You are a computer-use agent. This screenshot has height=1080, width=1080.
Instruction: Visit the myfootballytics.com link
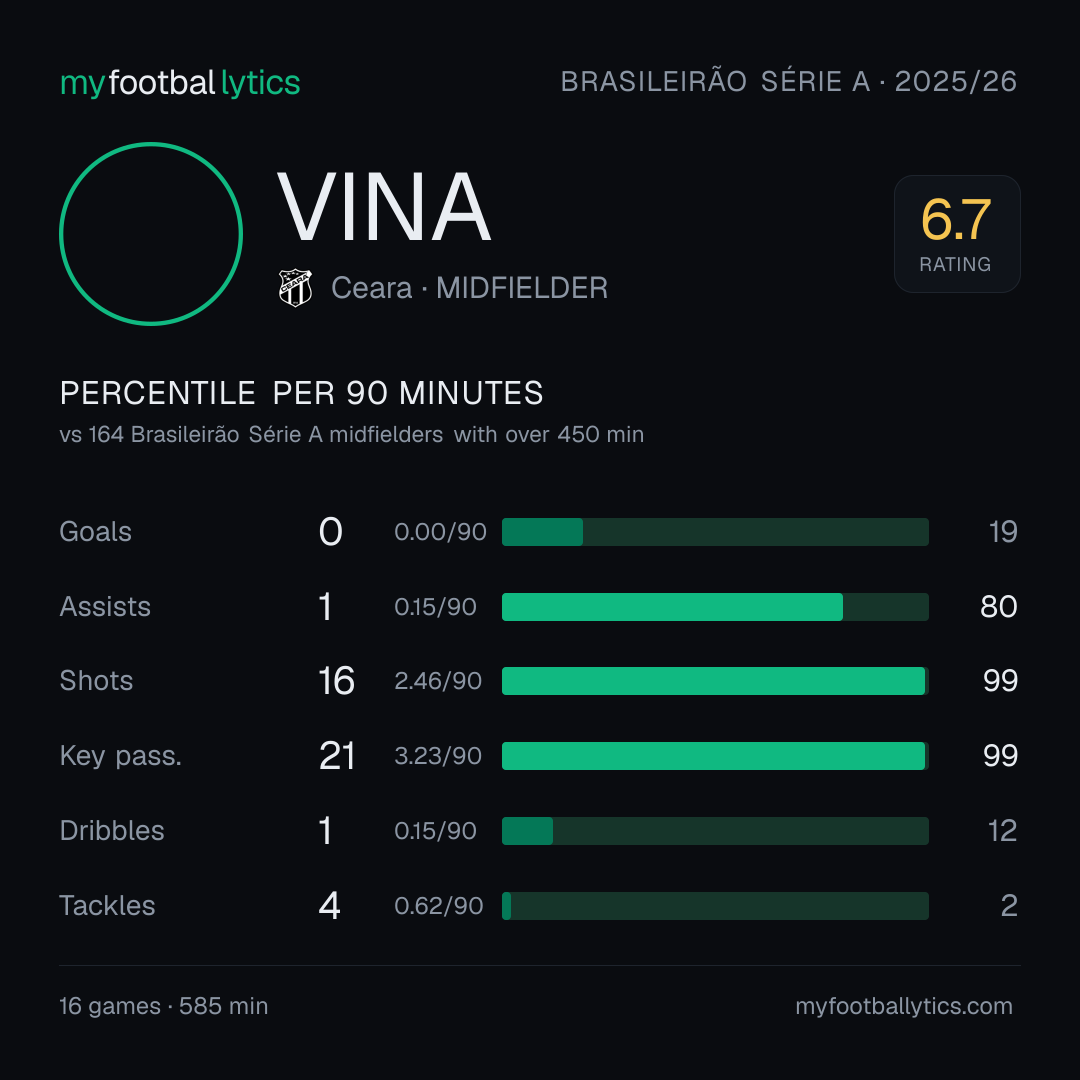(x=904, y=1006)
